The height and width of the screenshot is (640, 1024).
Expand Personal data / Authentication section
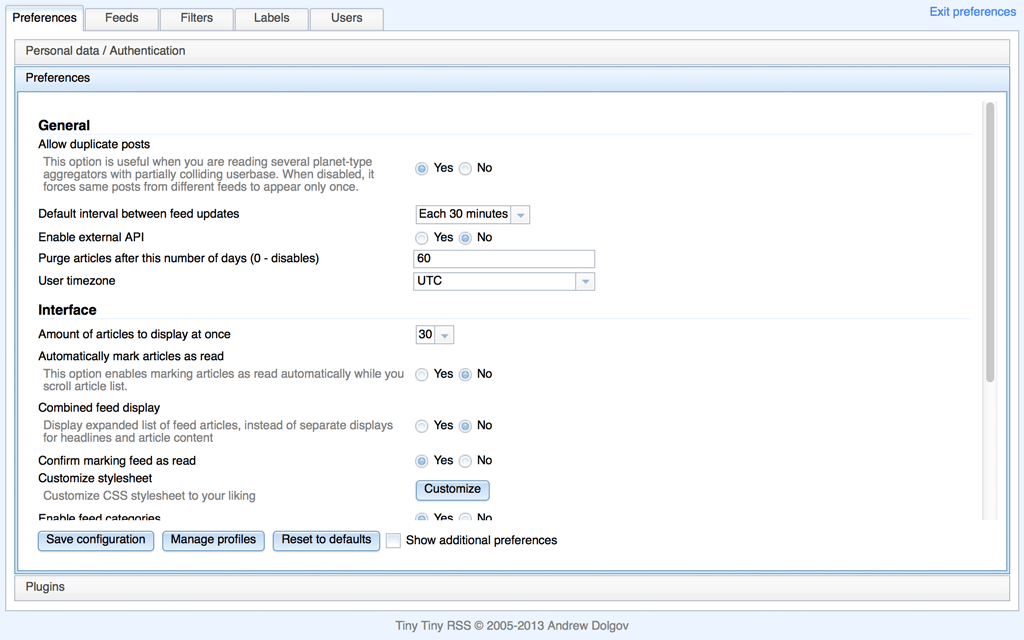pyautogui.click(x=105, y=51)
